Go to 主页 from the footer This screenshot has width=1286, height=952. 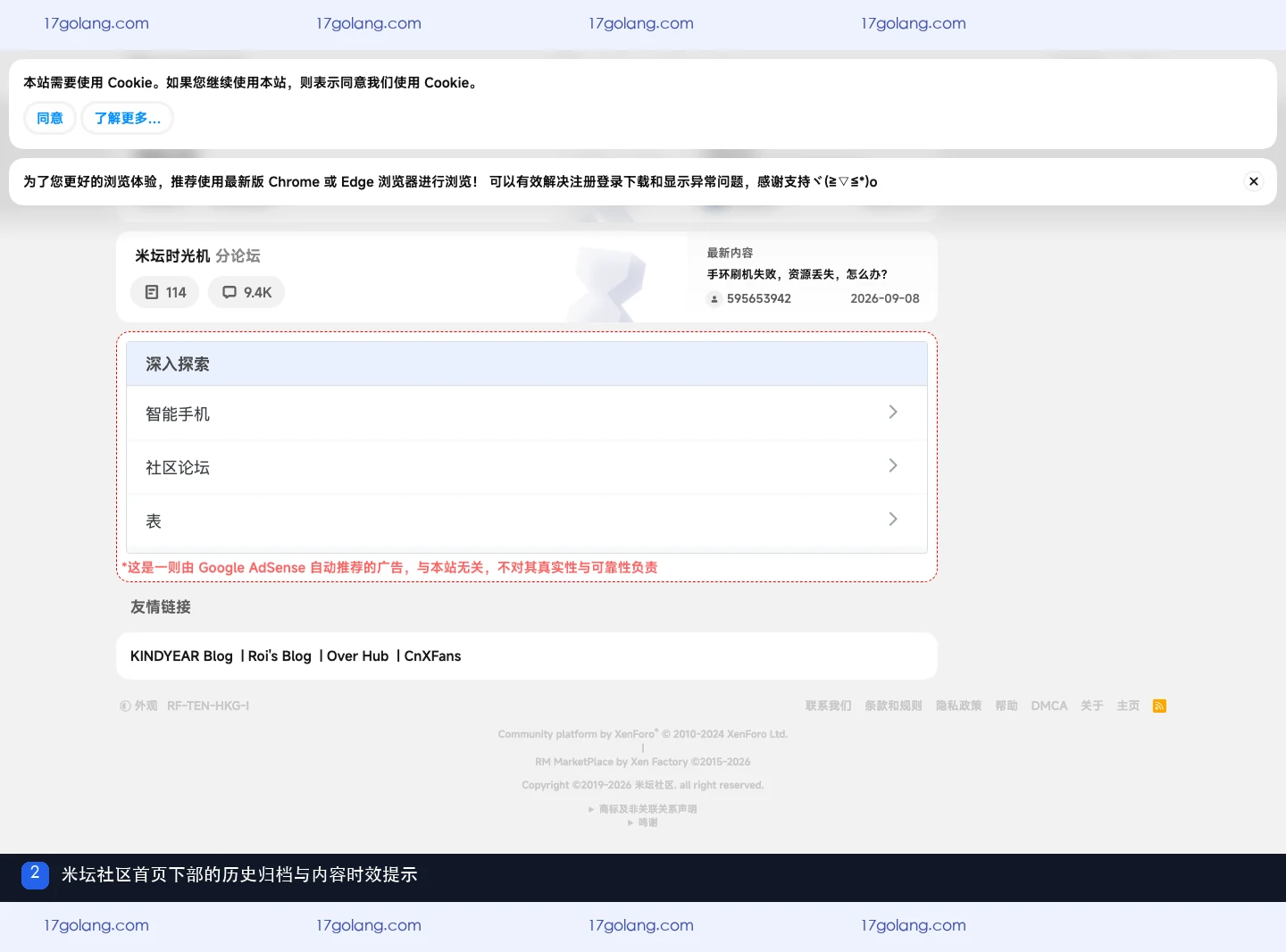click(1128, 706)
